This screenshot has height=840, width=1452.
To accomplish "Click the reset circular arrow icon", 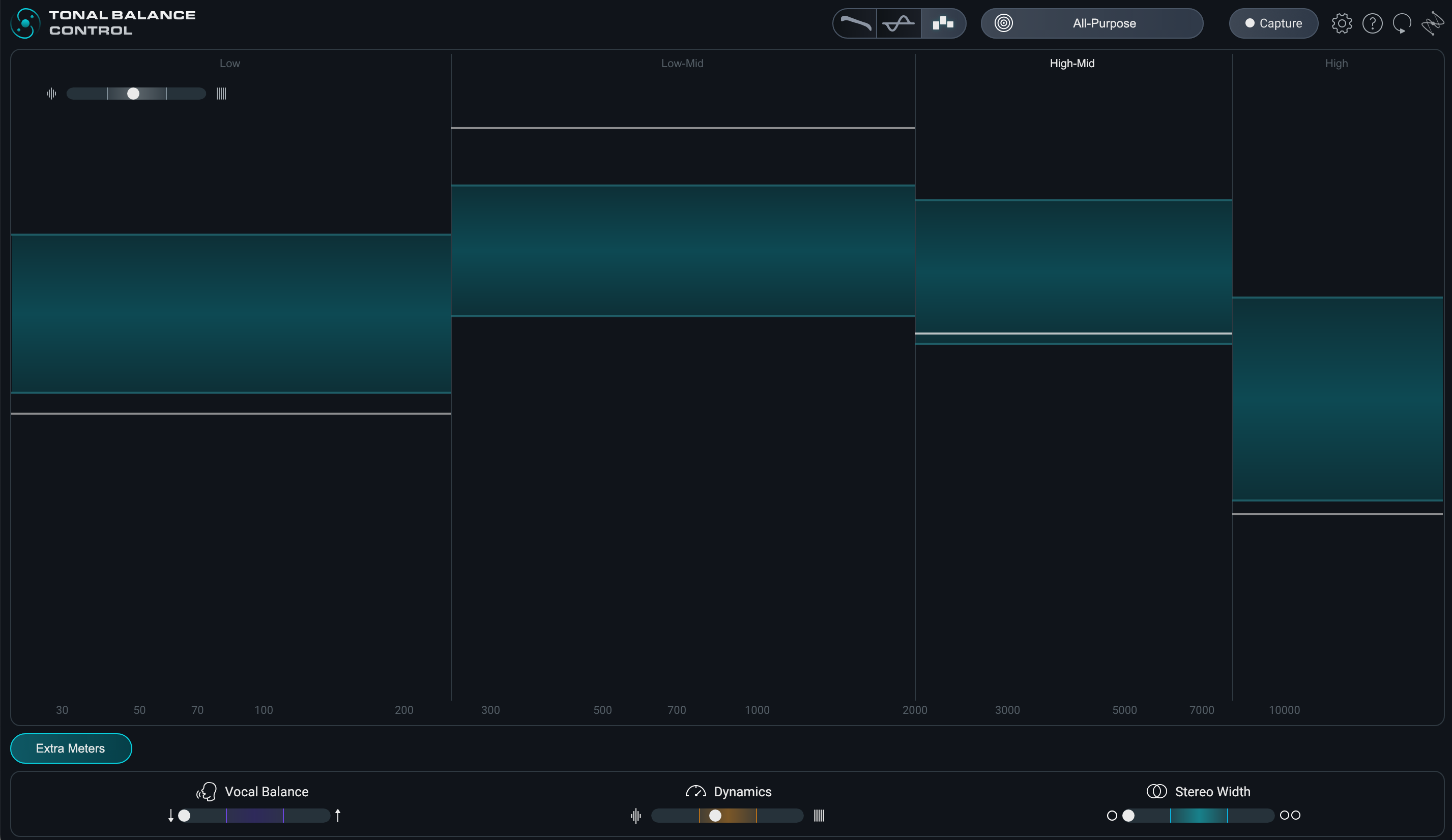I will click(1402, 23).
